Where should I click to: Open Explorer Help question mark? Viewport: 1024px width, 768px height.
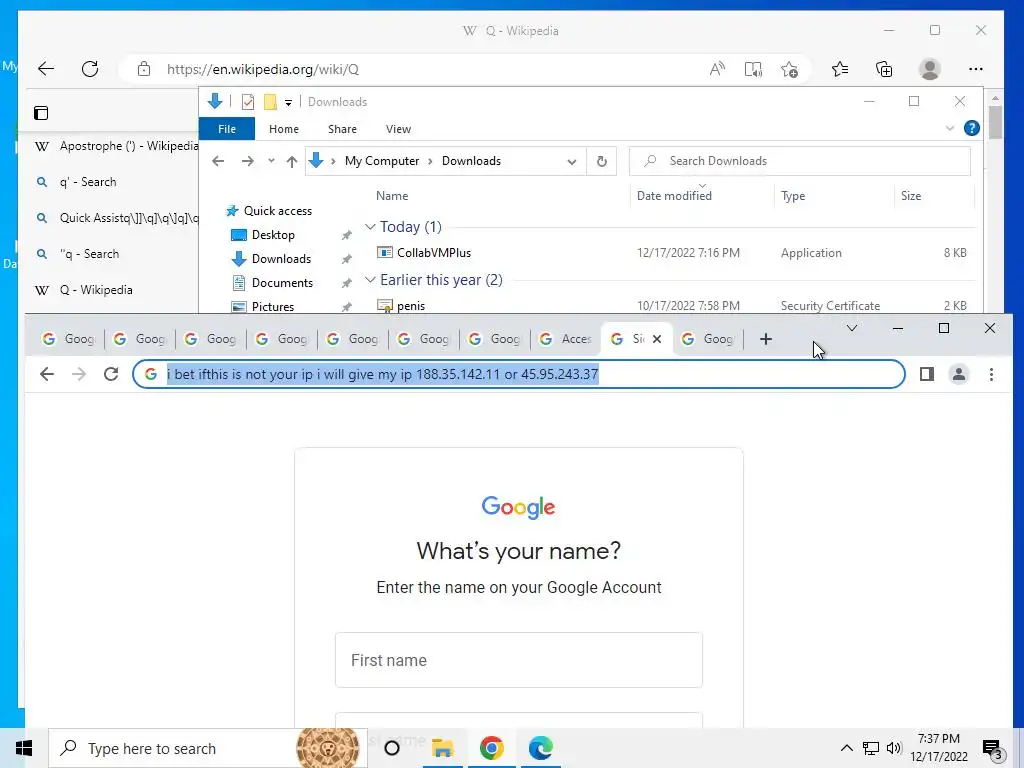972,129
